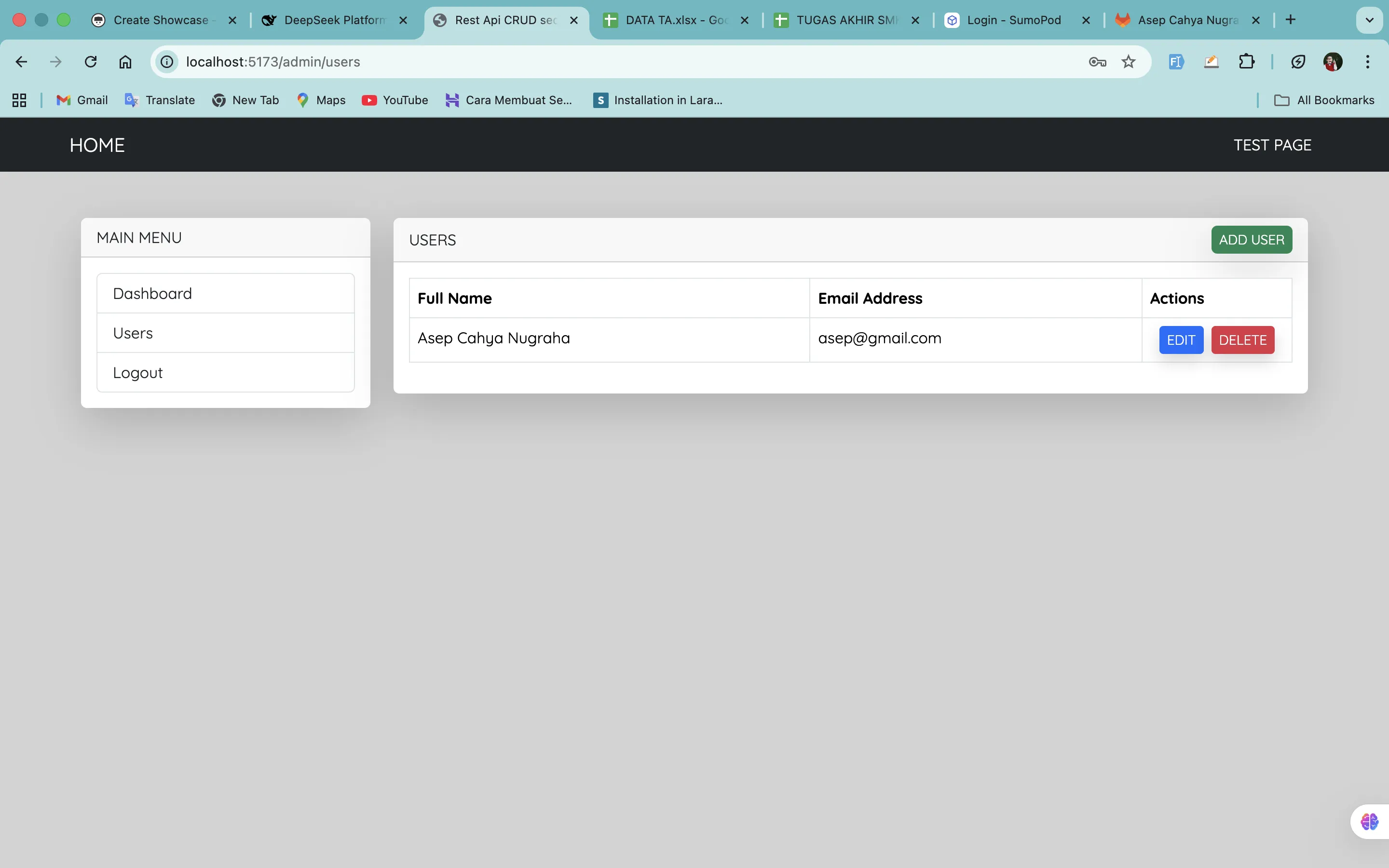Click the Actions column header
The image size is (1389, 868).
[x=1217, y=298]
